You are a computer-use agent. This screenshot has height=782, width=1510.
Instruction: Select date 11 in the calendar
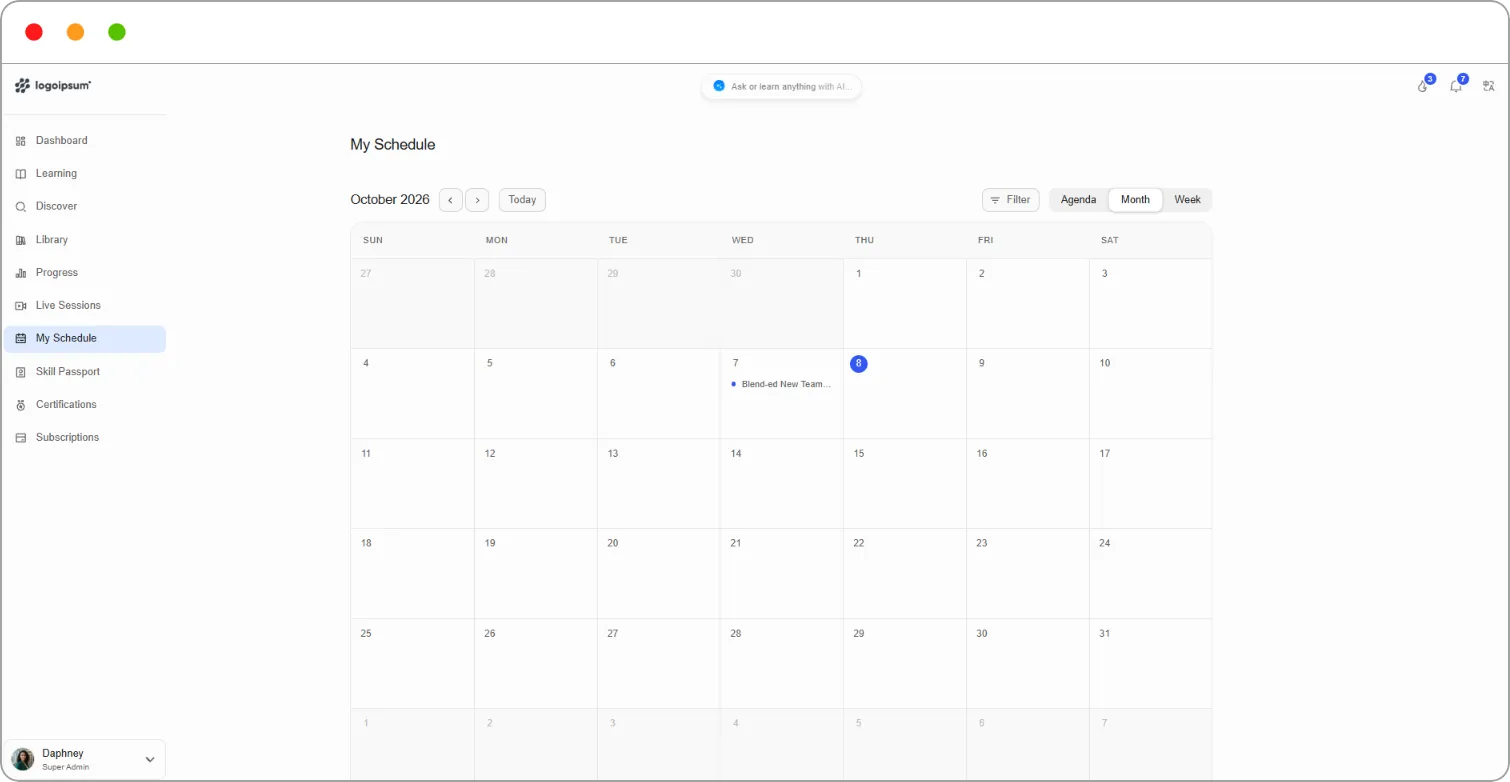point(366,454)
